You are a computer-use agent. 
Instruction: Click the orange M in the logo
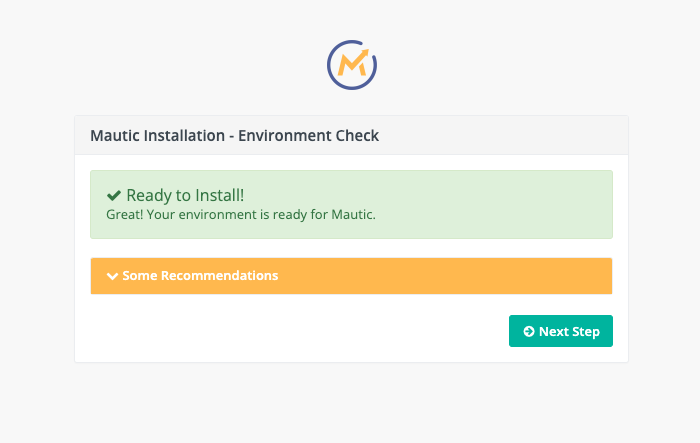(352, 66)
